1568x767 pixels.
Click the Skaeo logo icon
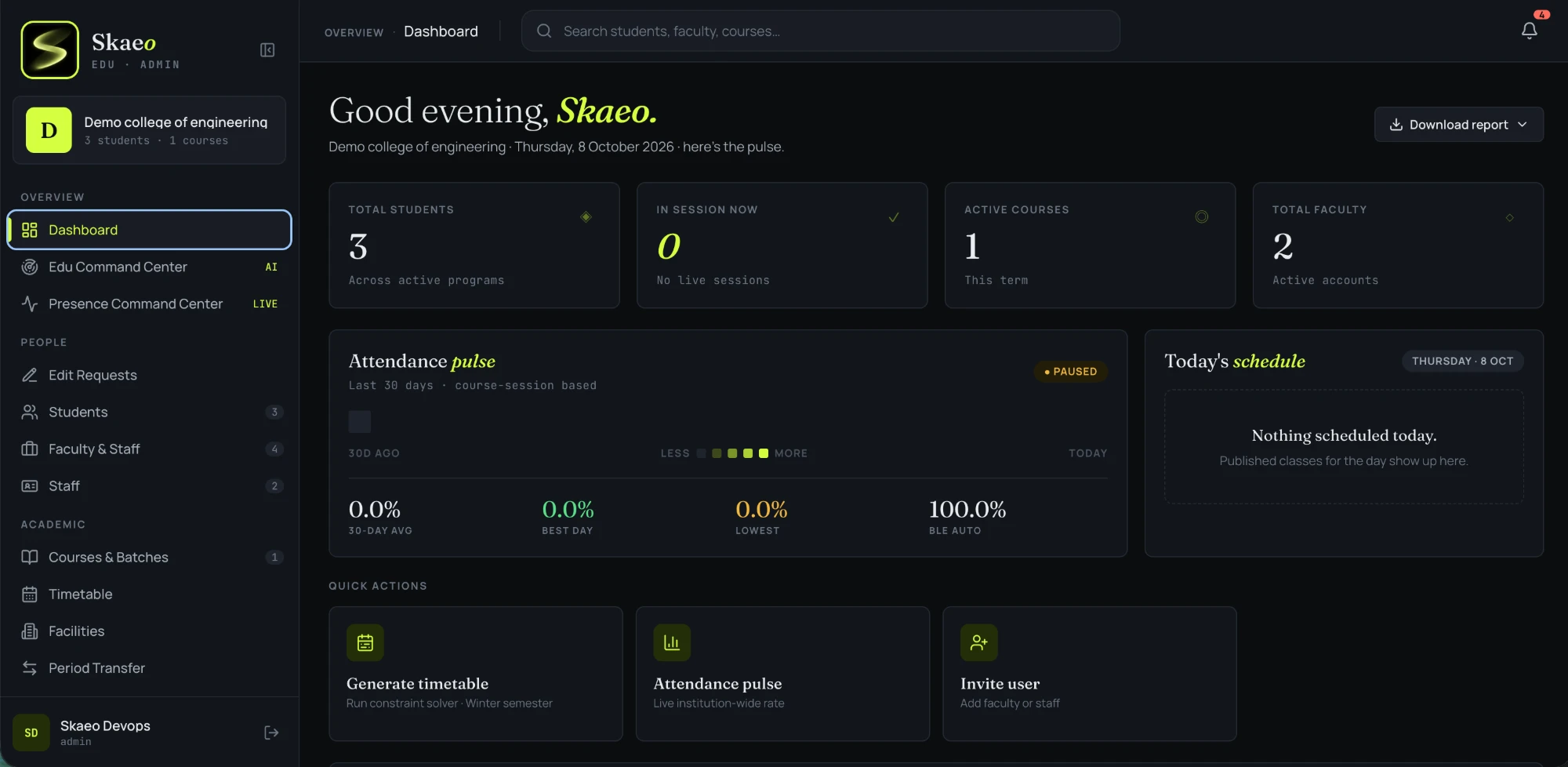(x=50, y=50)
